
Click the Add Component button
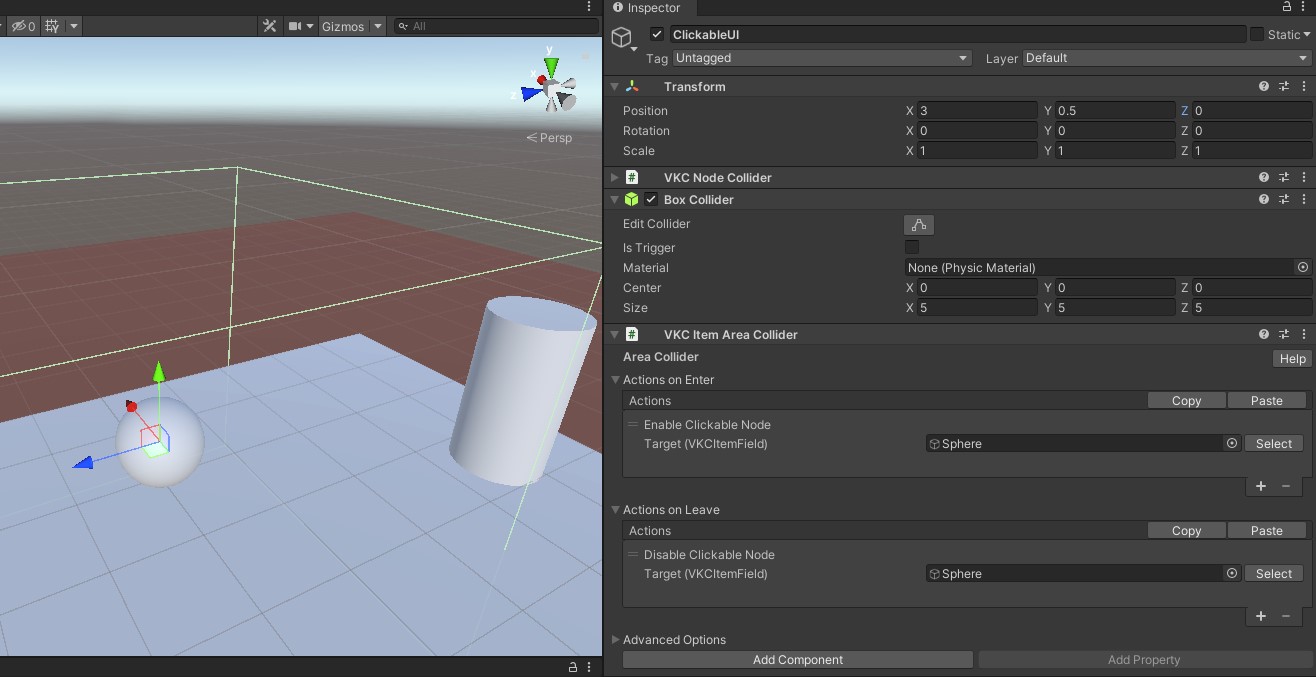(x=797, y=660)
